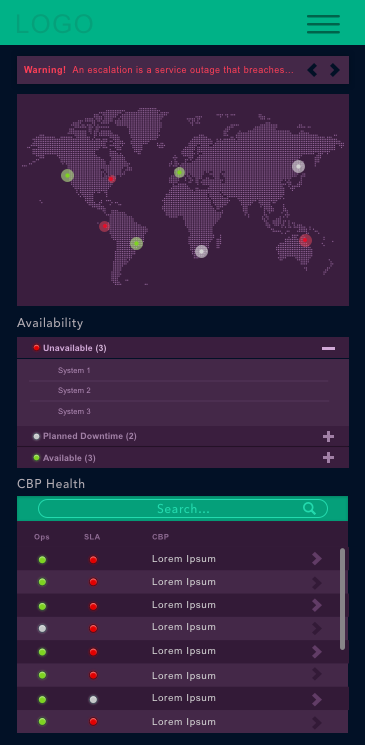Click the Planned Downtime (2) label
This screenshot has height=745, width=365.
[90, 436]
